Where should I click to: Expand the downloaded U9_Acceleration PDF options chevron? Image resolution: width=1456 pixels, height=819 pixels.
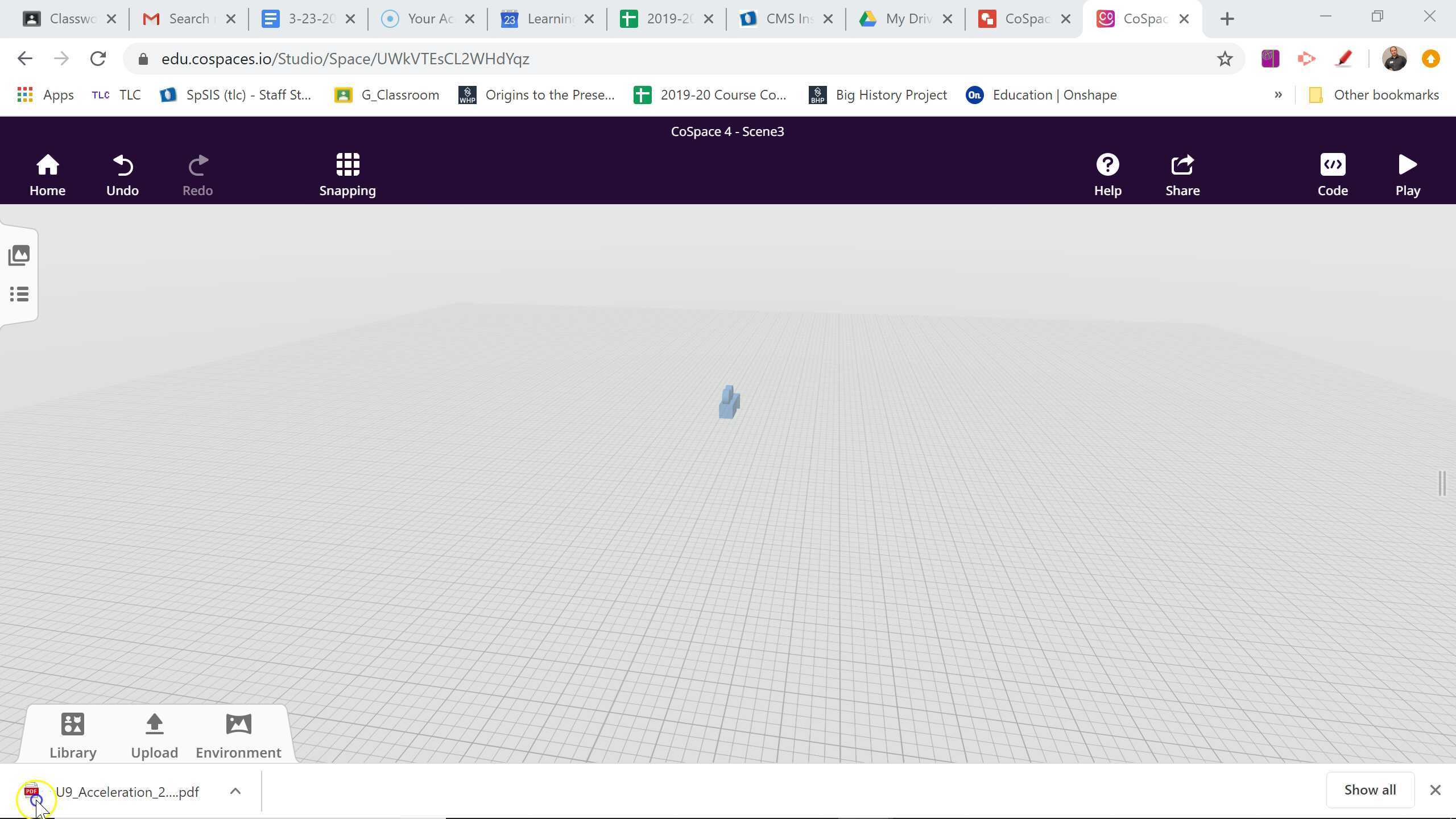(235, 791)
